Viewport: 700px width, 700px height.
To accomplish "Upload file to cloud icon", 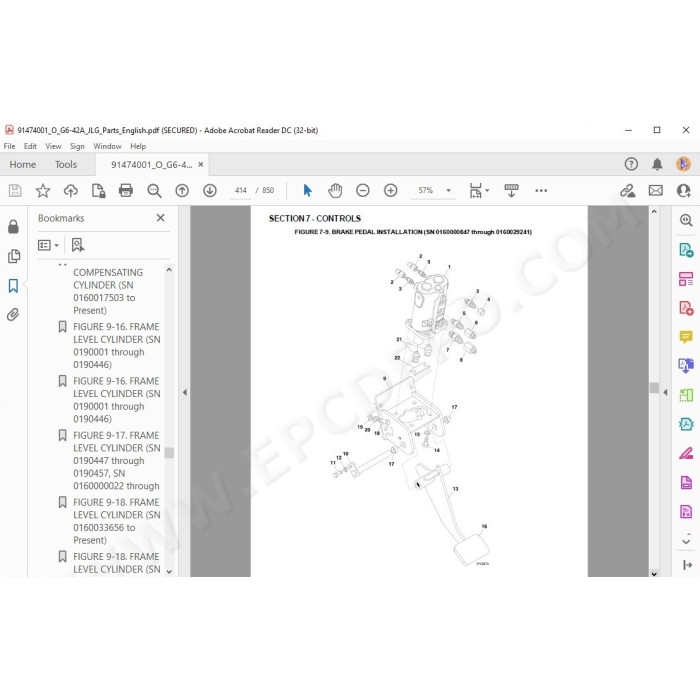I will pos(71,191).
